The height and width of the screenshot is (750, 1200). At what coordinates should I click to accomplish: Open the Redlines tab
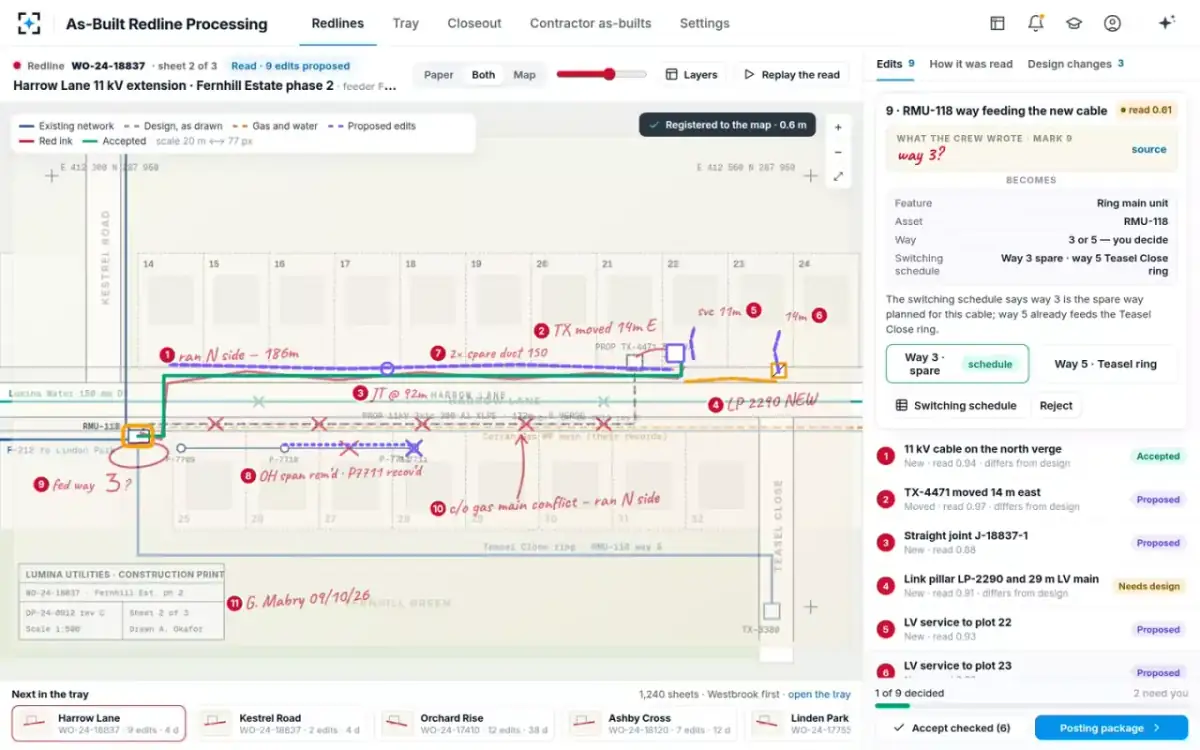click(x=337, y=23)
